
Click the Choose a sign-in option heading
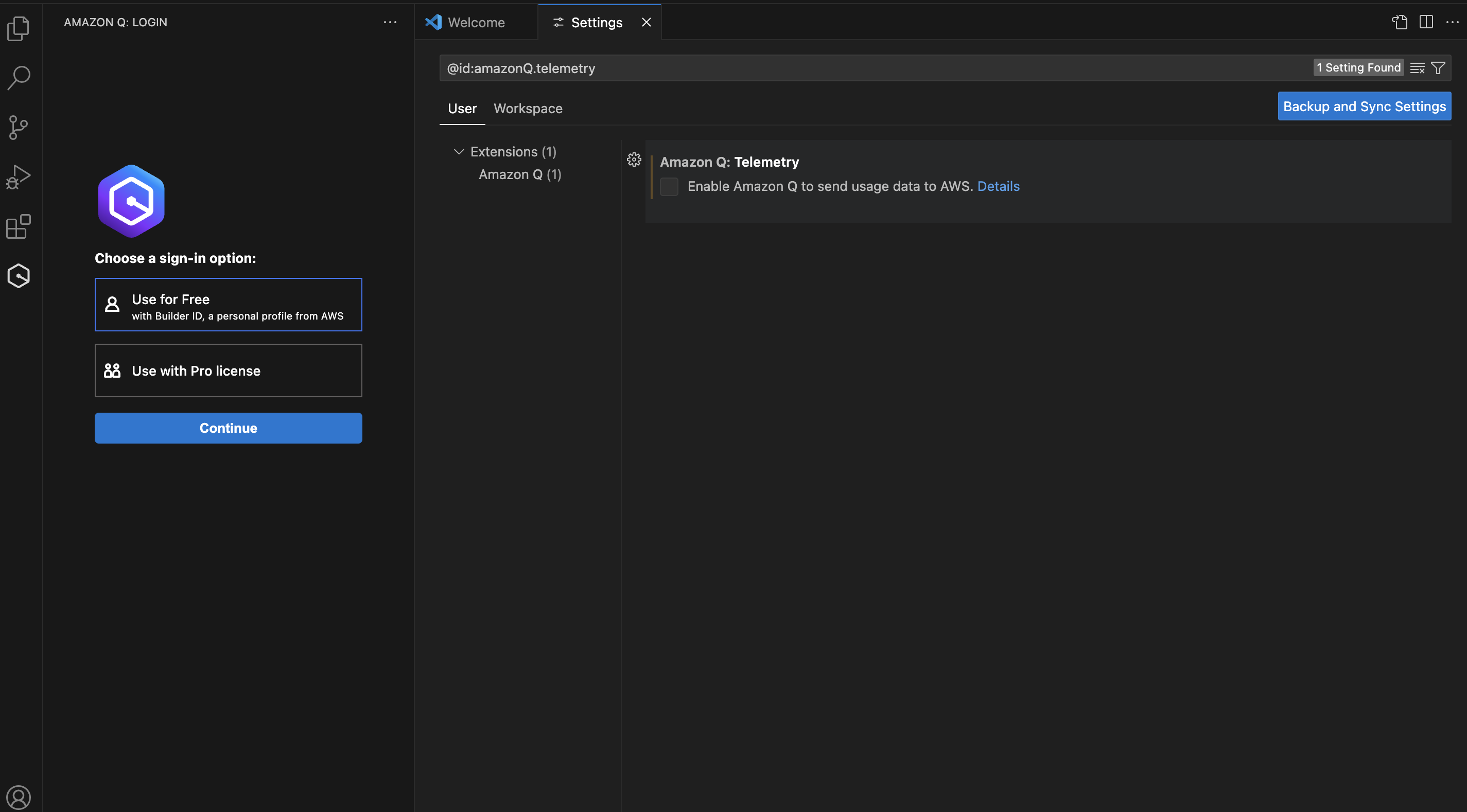coord(176,258)
